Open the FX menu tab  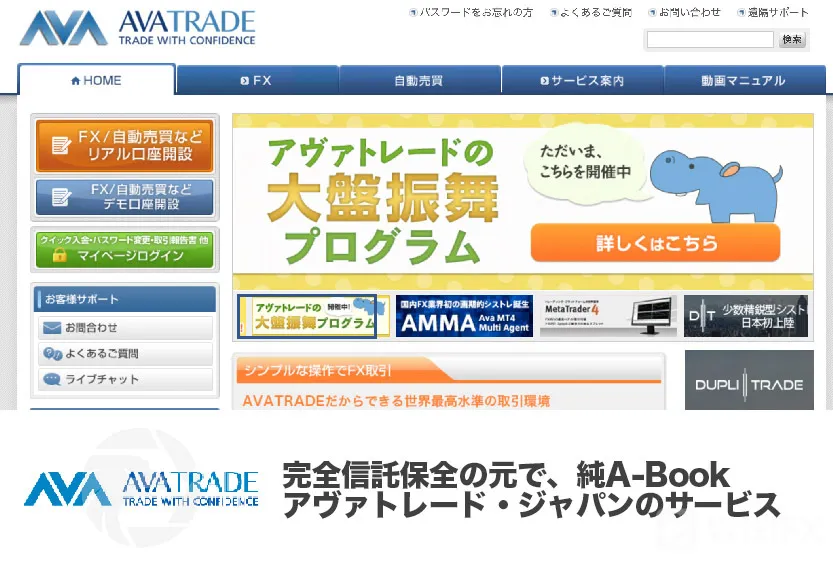coord(257,80)
